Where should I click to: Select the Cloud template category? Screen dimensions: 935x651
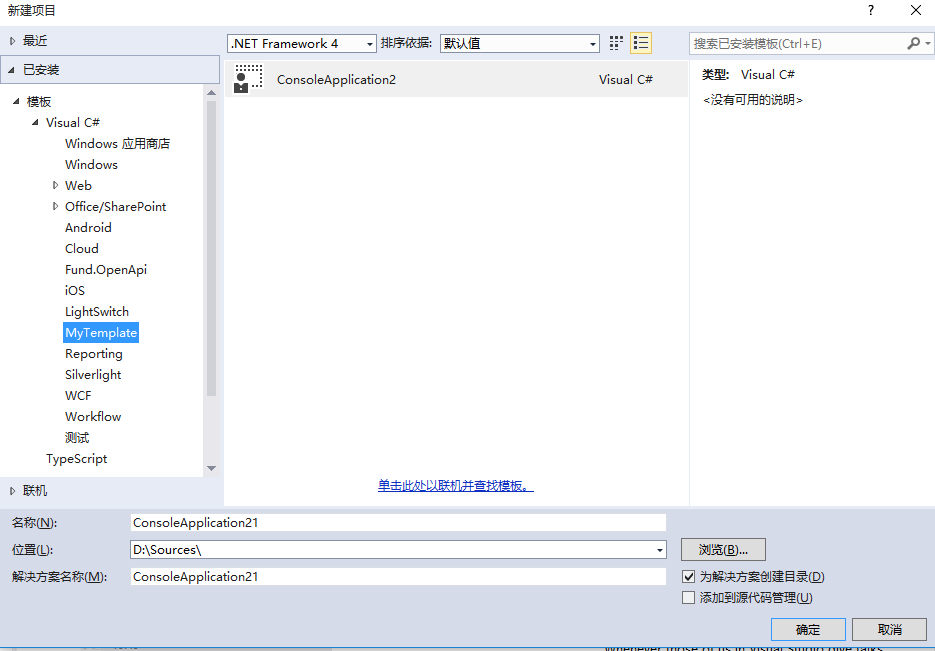click(82, 249)
